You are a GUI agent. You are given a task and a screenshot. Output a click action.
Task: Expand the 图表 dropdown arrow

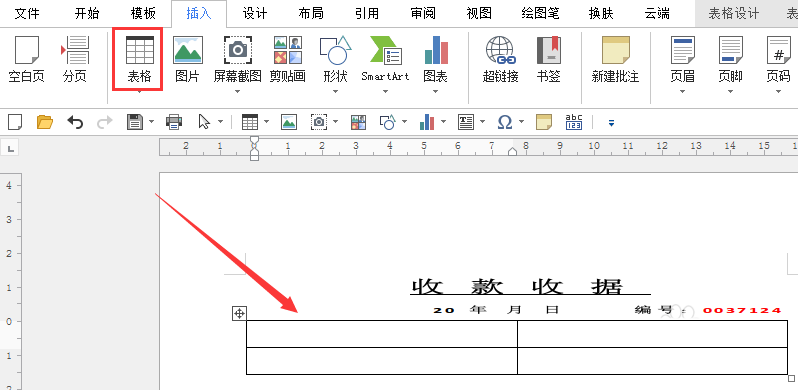pos(435,92)
